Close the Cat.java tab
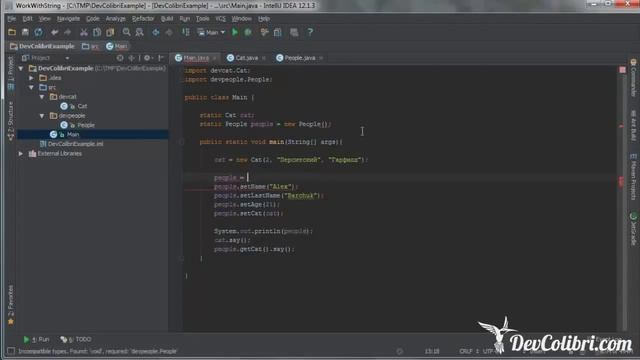This screenshot has width=640, height=360. (264, 58)
